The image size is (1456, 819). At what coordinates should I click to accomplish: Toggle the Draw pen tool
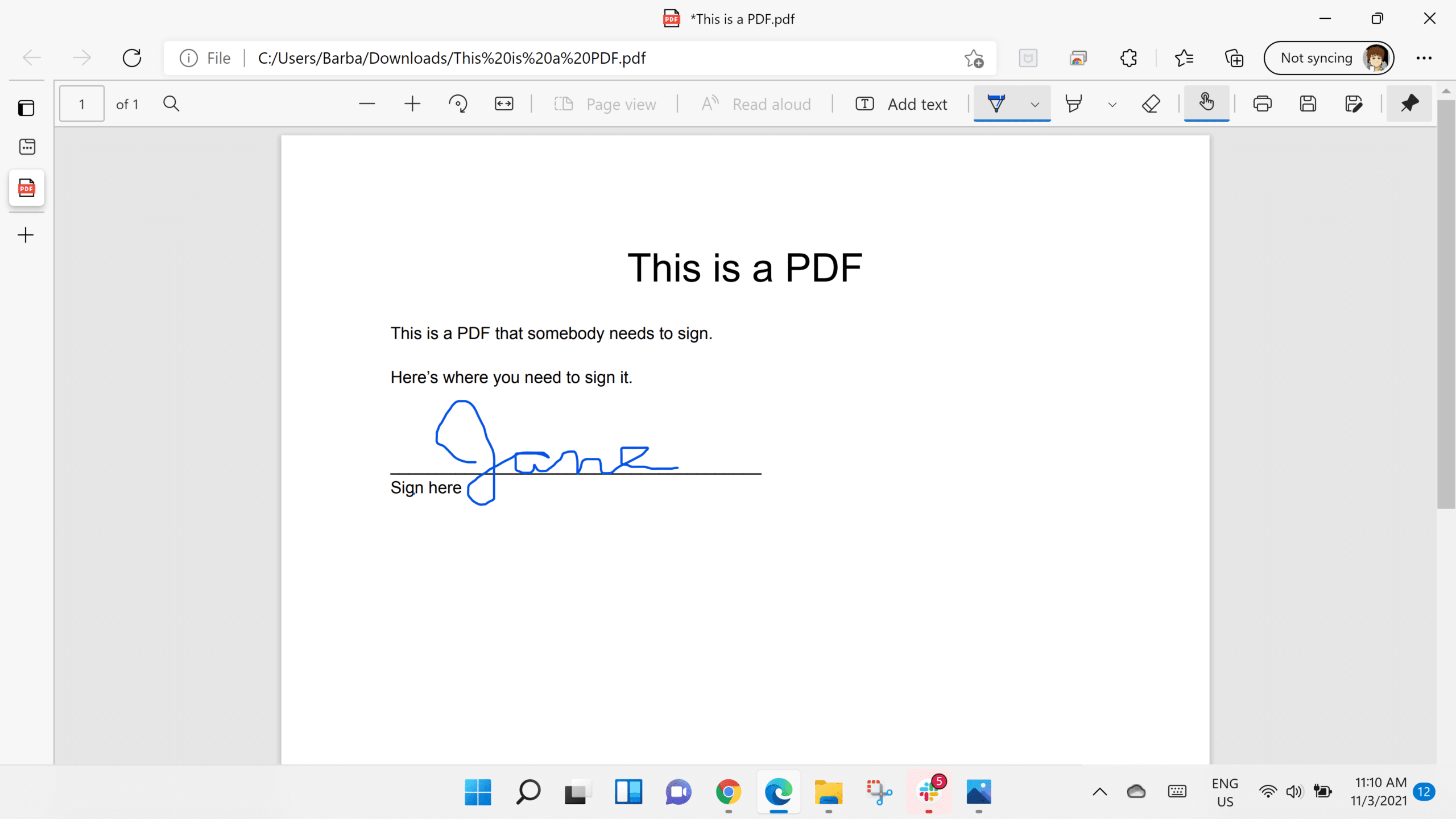click(996, 104)
